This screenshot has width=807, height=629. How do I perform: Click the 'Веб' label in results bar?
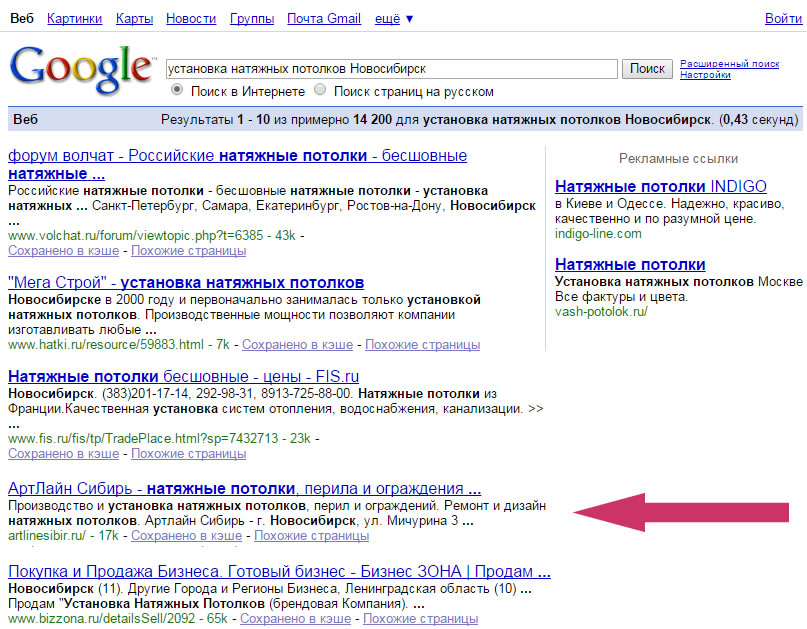tap(26, 119)
